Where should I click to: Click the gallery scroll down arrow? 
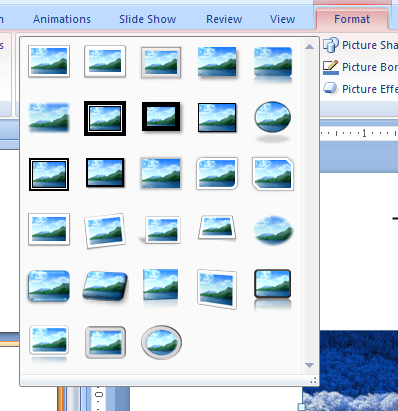pos(309,365)
